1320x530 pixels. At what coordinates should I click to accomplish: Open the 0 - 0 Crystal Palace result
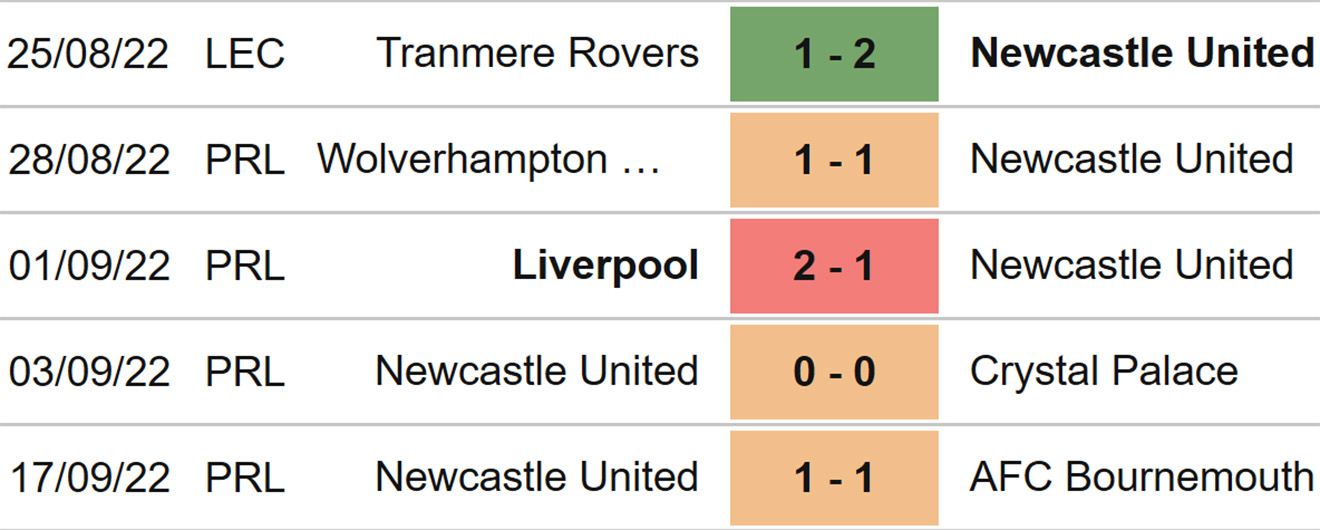(x=834, y=372)
